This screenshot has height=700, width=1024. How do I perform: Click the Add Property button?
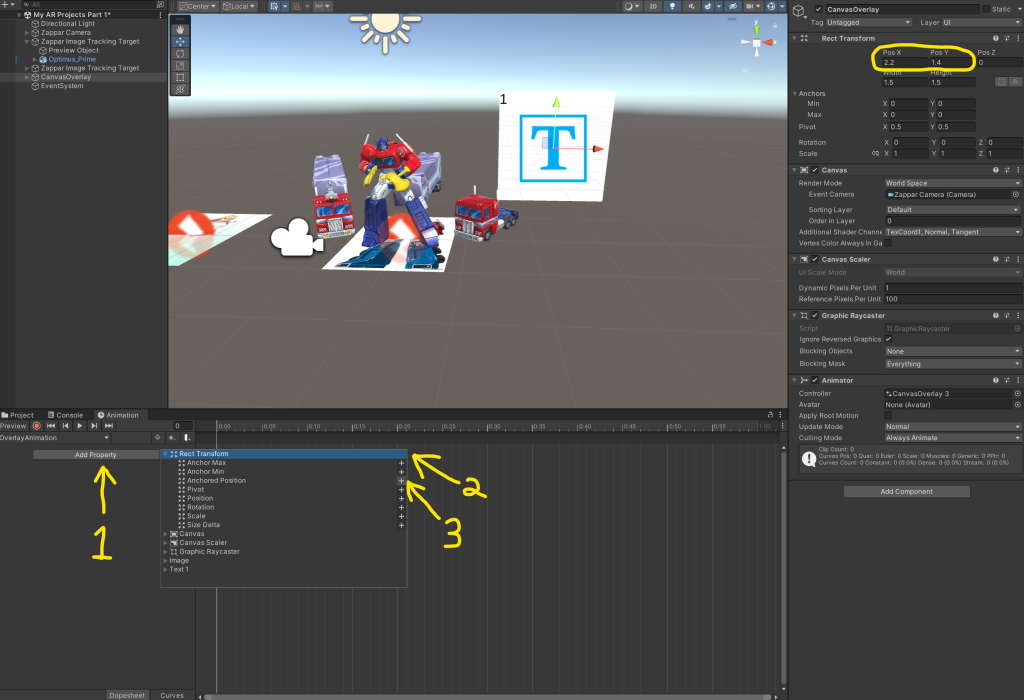tap(96, 455)
